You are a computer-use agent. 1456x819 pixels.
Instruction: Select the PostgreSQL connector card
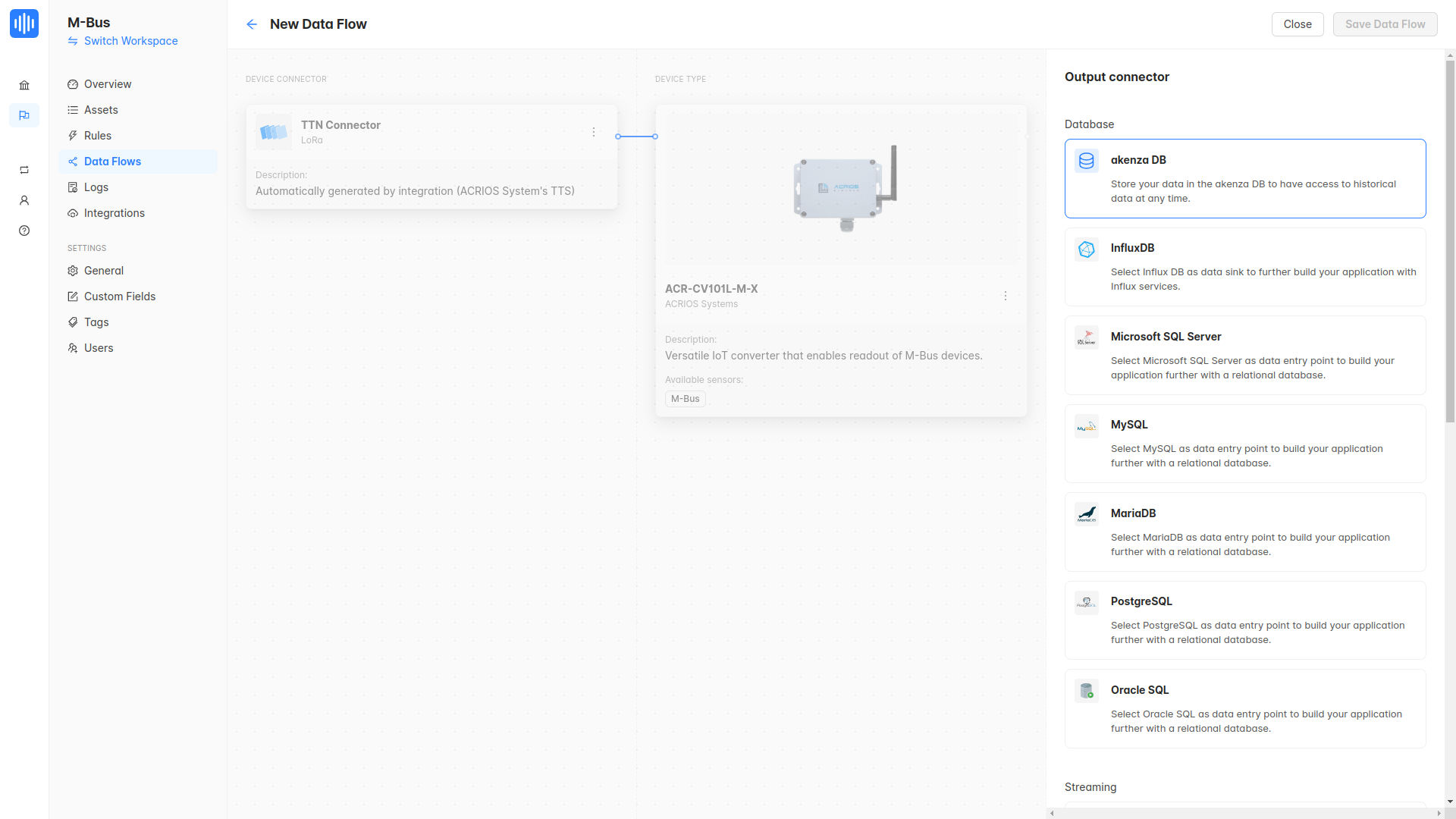point(1244,620)
